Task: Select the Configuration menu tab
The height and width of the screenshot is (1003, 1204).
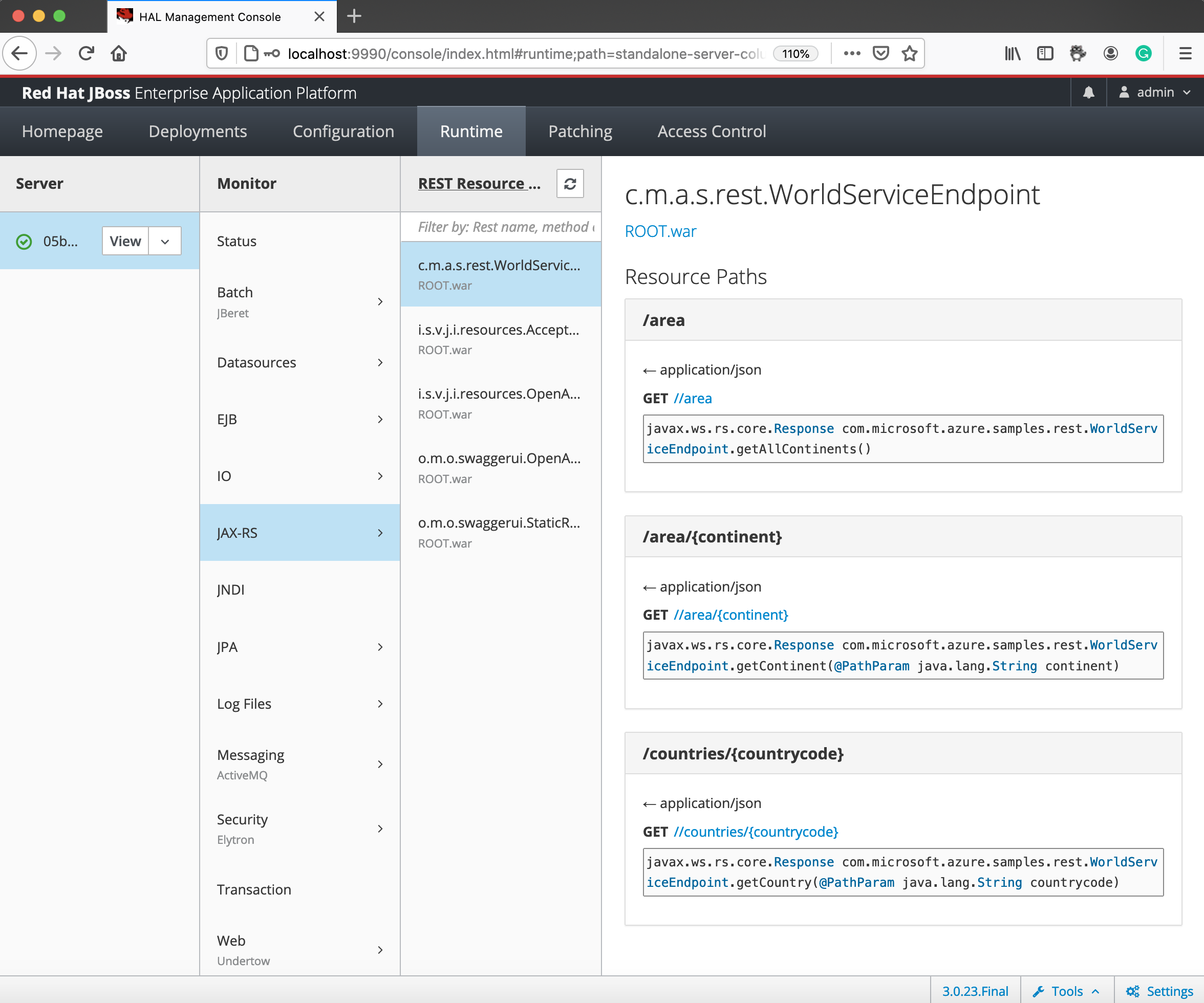Action: coord(343,131)
